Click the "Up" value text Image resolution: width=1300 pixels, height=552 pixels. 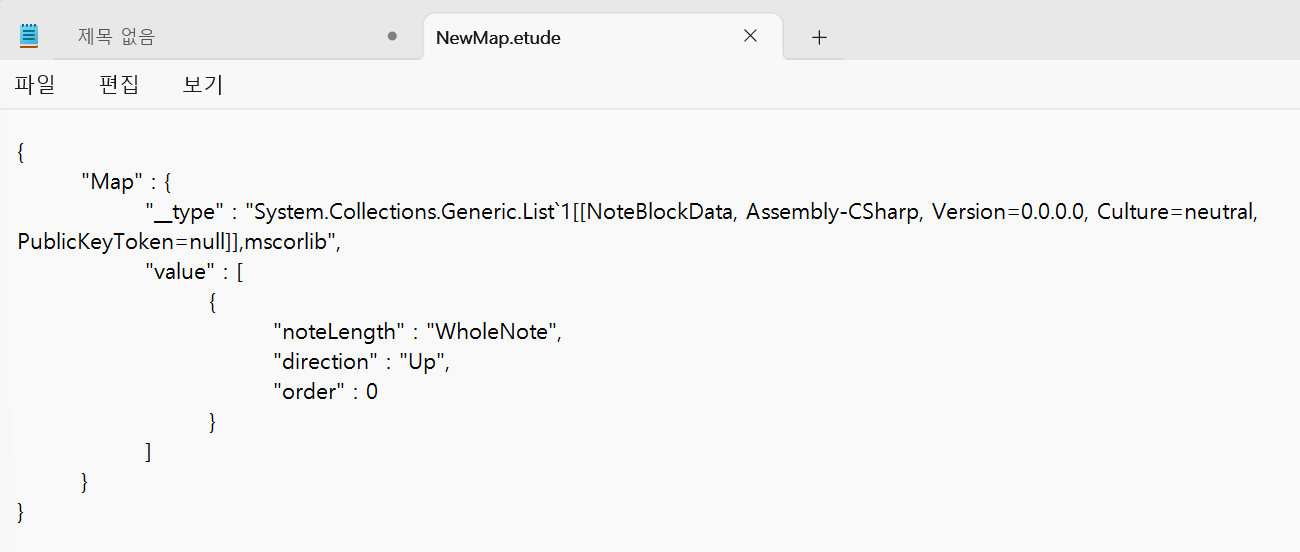tap(423, 362)
